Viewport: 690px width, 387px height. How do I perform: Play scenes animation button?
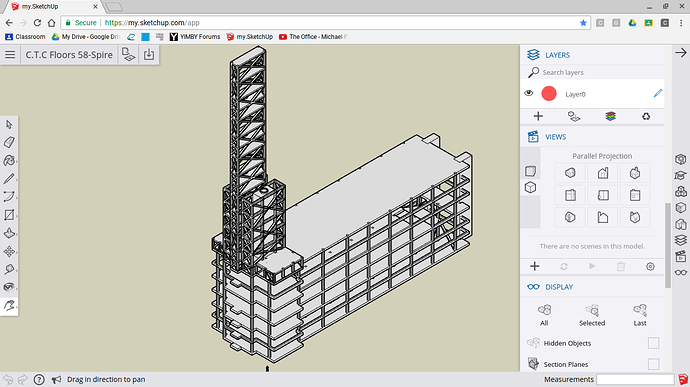point(592,266)
